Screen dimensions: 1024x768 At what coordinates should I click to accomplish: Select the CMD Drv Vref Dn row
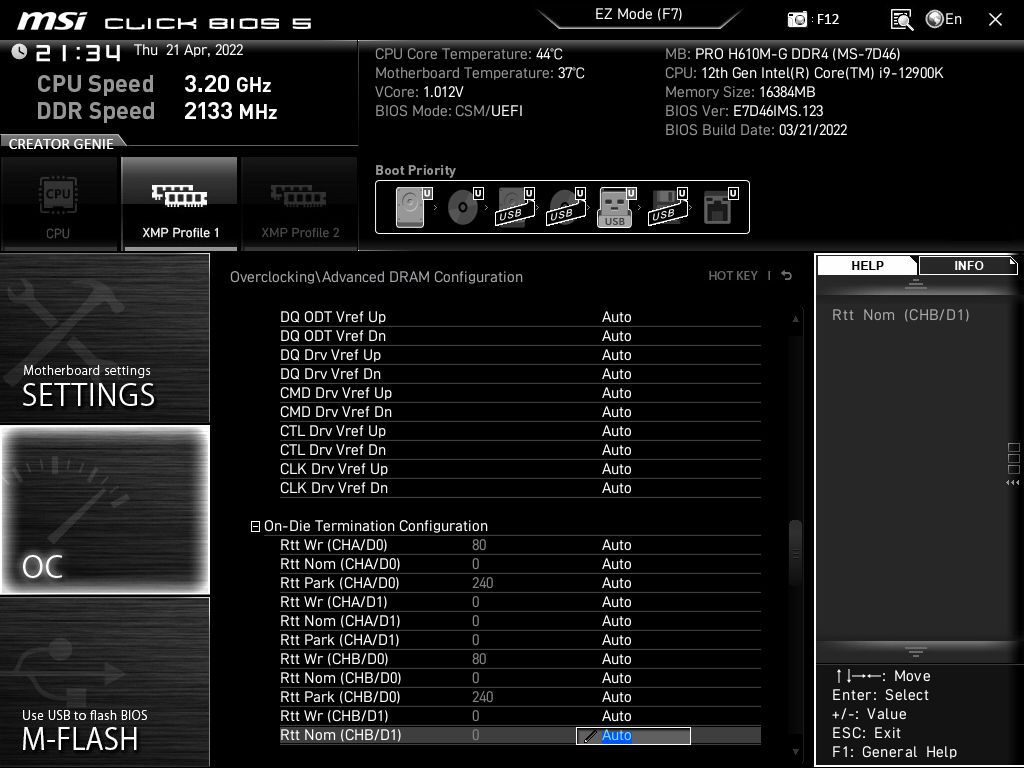coord(520,412)
